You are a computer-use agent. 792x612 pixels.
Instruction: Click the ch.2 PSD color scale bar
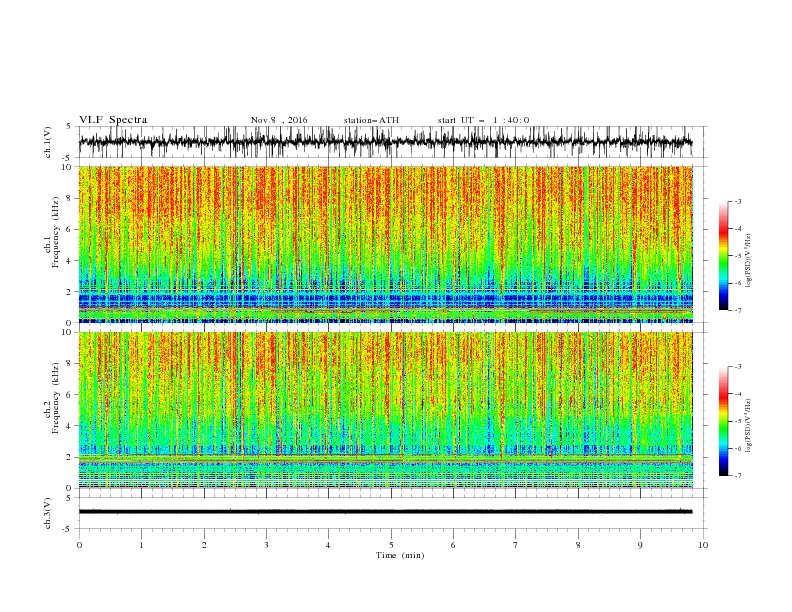[723, 421]
